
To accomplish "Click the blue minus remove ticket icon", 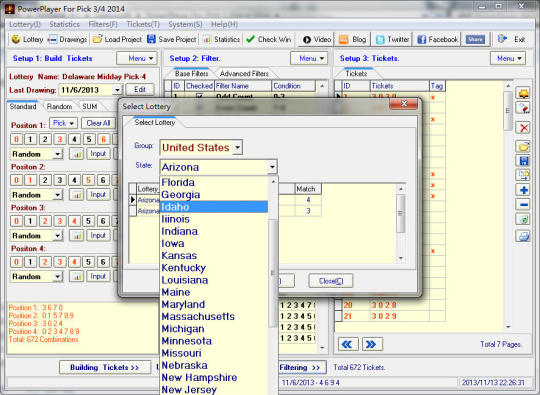I will (523, 205).
